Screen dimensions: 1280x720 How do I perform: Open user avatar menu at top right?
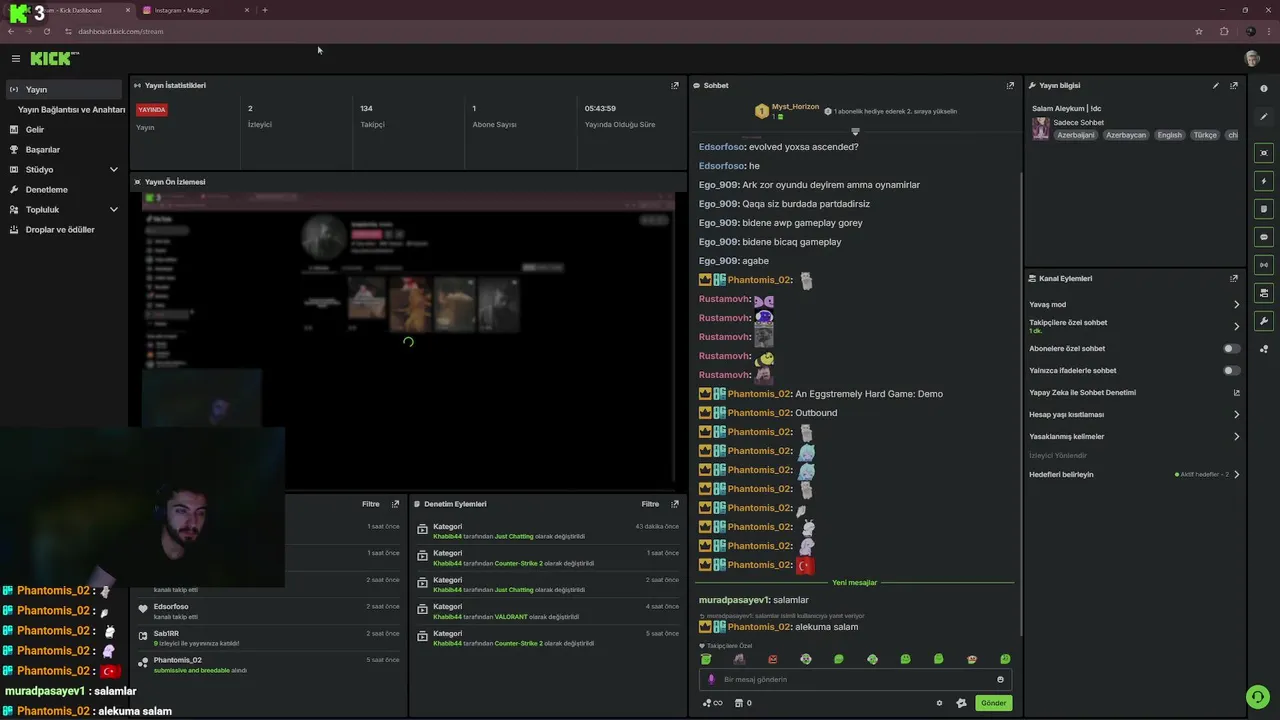[1252, 59]
